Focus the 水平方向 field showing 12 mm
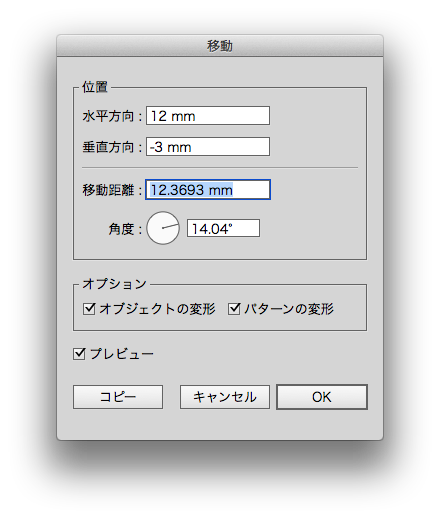This screenshot has height=519, width=440. [208, 116]
